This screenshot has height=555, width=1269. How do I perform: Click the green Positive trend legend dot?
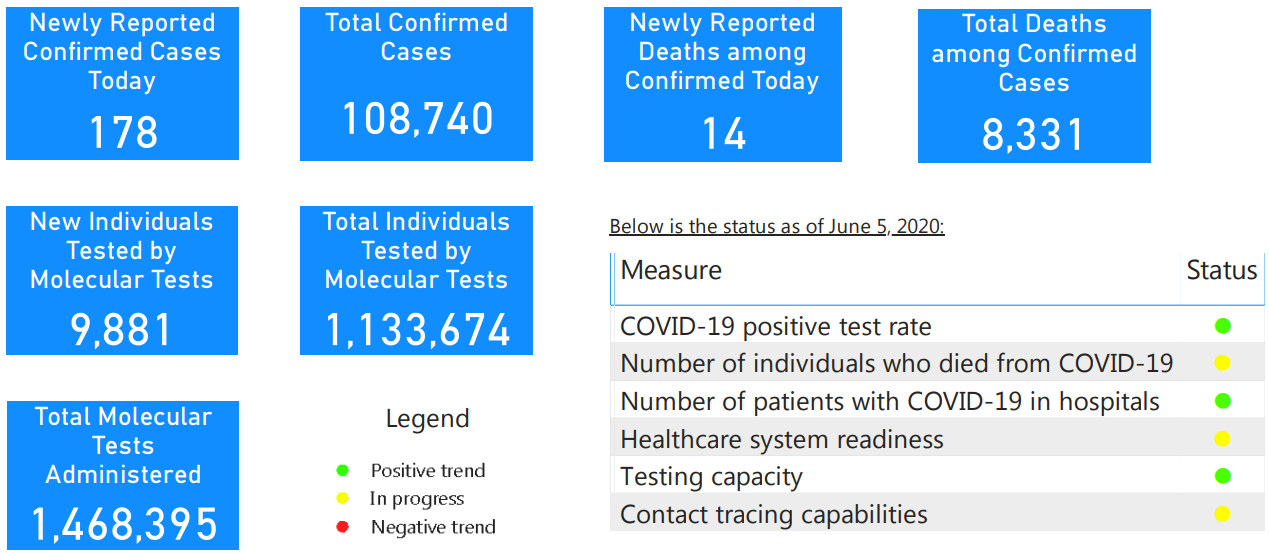(343, 470)
